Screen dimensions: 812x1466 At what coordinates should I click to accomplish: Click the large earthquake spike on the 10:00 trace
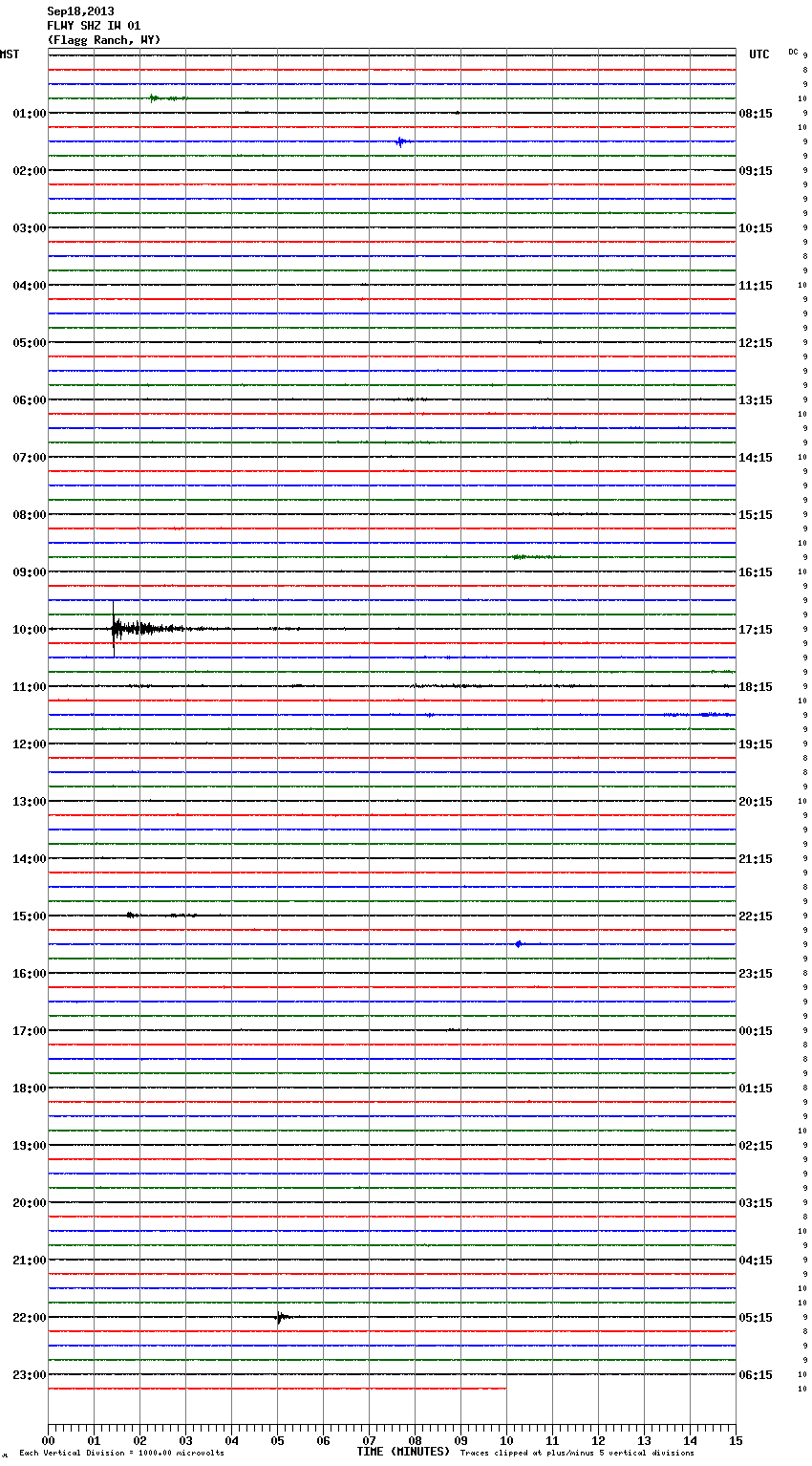click(x=115, y=629)
